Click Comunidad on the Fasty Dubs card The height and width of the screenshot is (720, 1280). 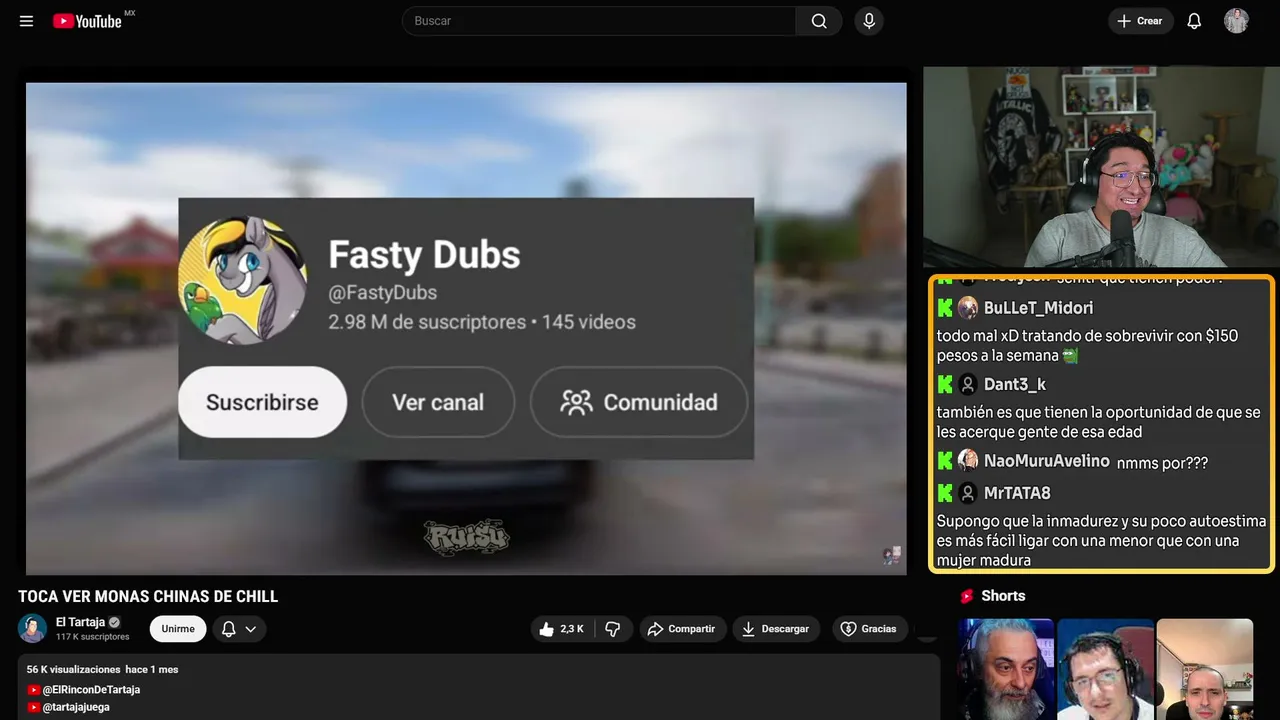point(639,402)
